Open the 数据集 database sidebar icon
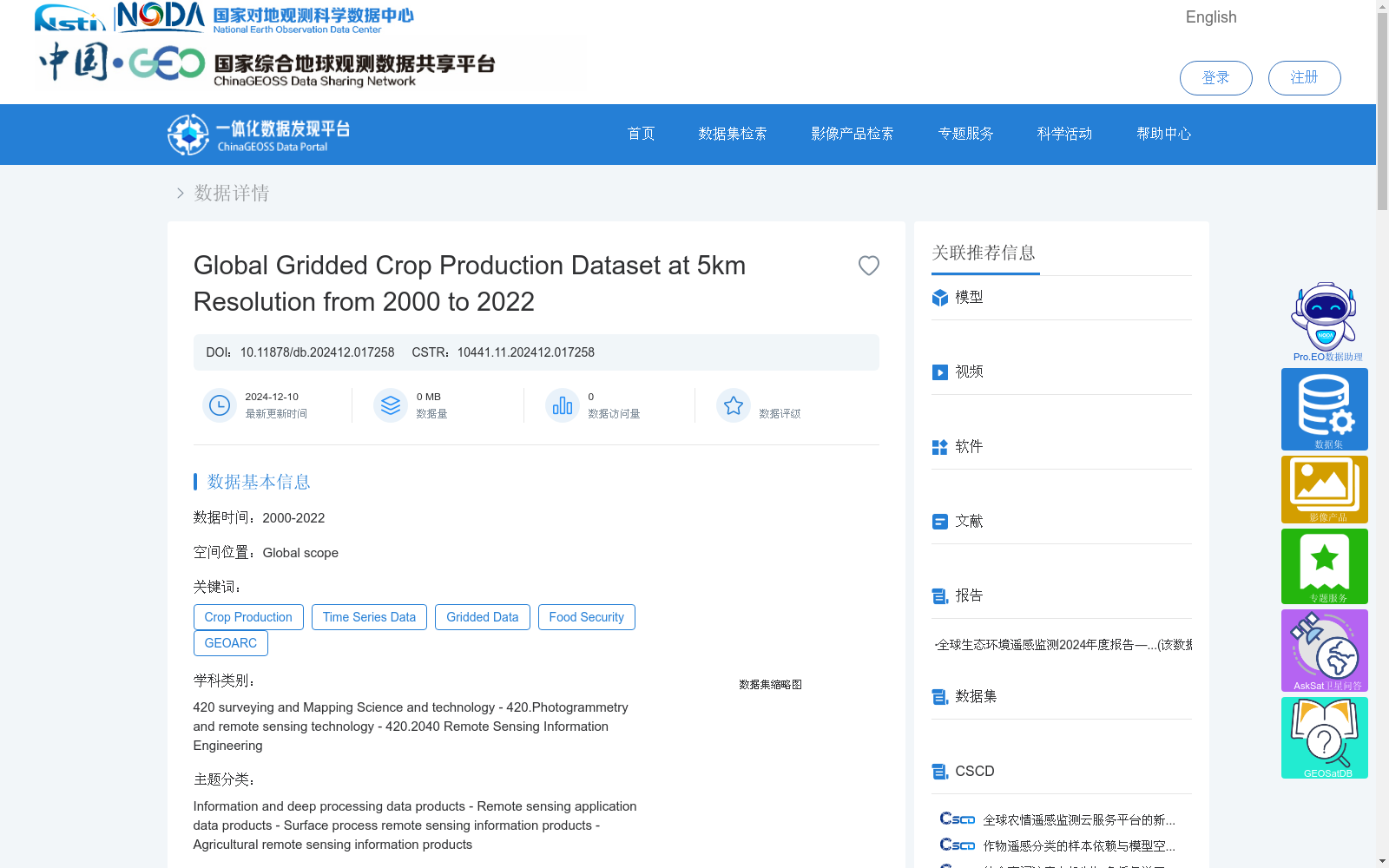Screen dimensions: 1389x868 [x=1325, y=409]
